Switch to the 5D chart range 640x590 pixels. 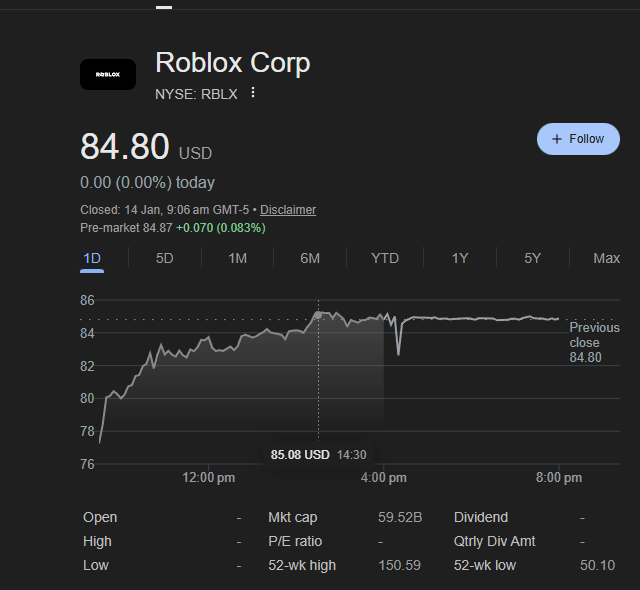(164, 258)
